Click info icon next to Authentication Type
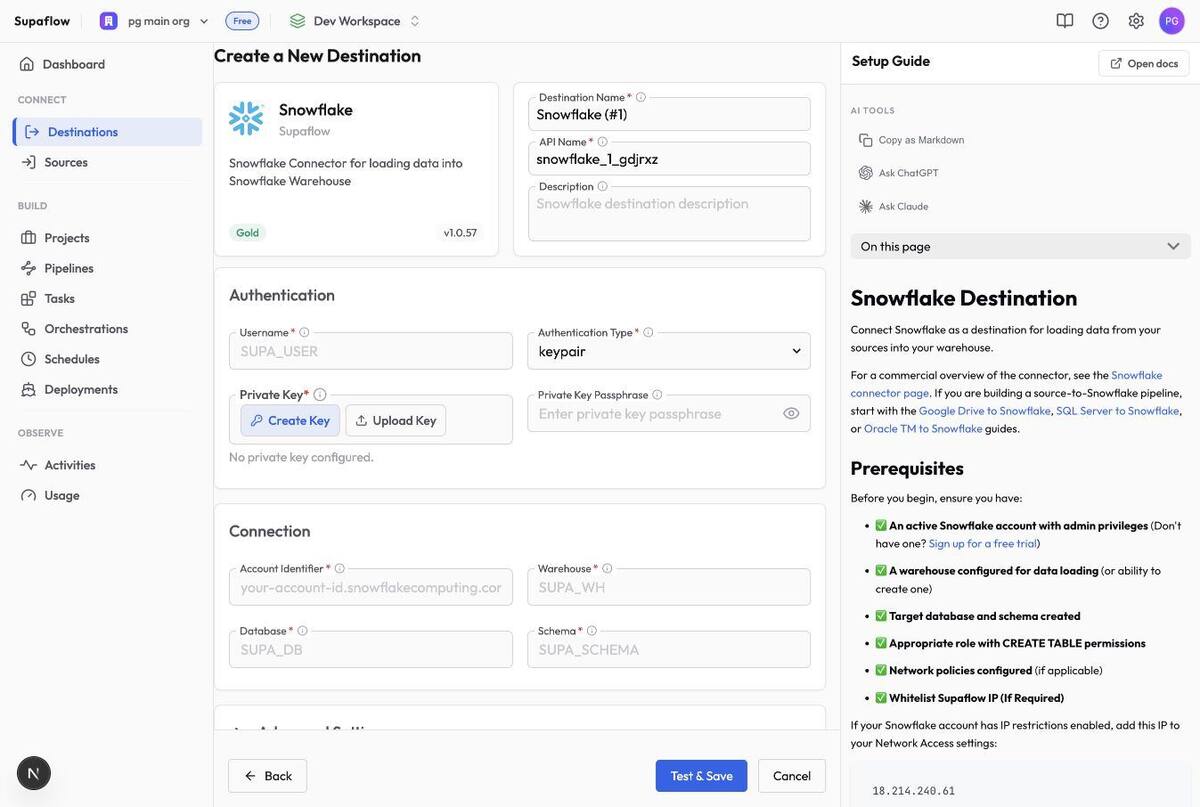1200x807 pixels. pos(648,332)
